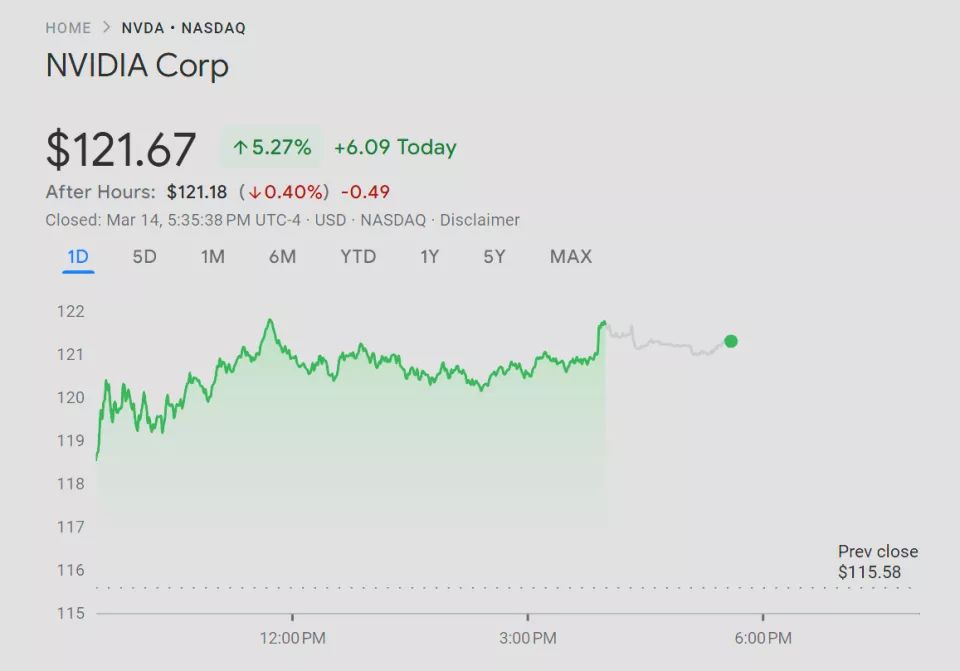Select the MAX time range
Screen dimensions: 960x671
point(571,257)
